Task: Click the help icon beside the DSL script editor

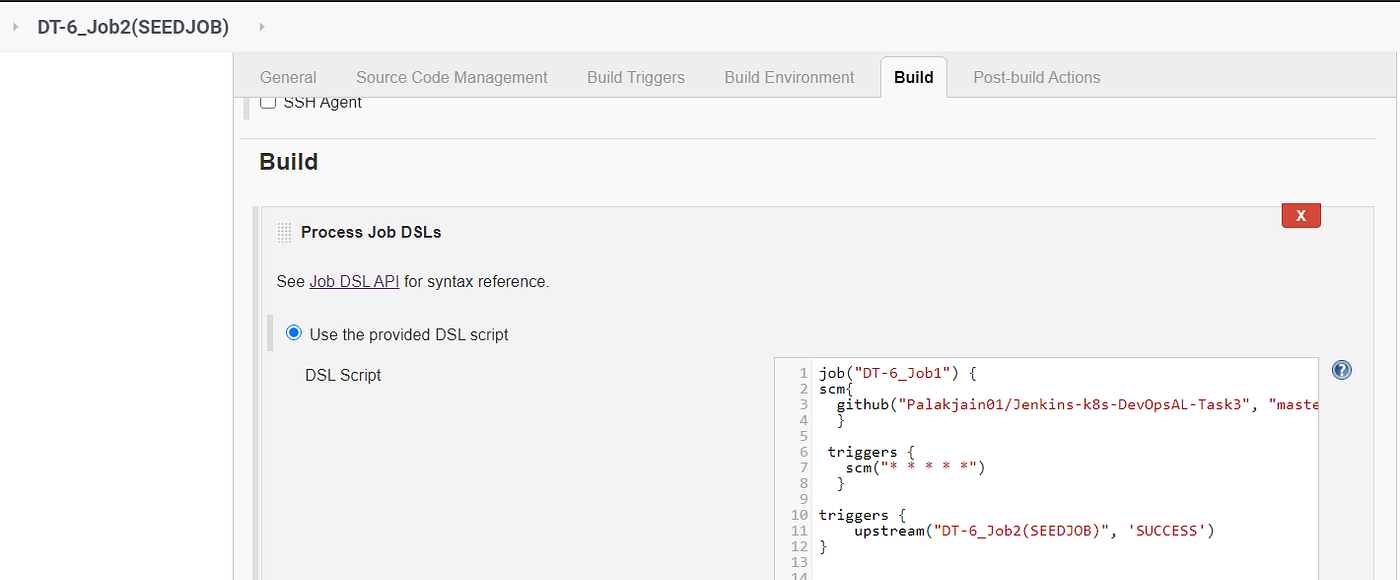Action: coord(1341,370)
